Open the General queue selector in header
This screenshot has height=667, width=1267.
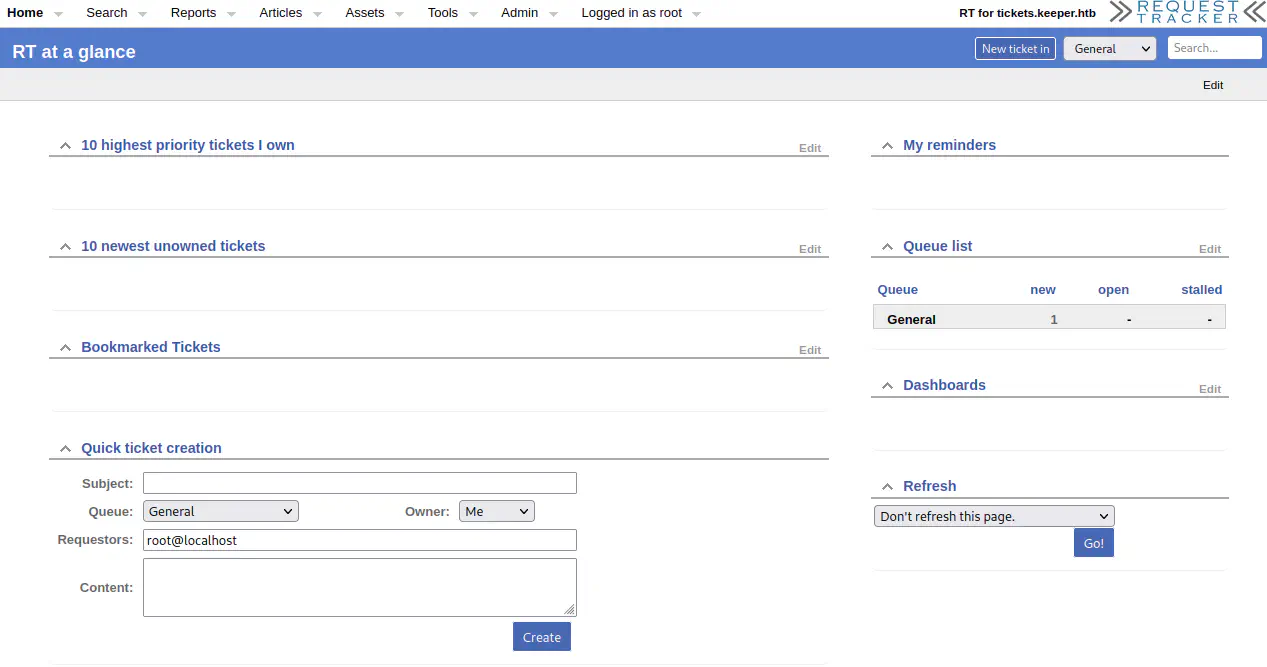click(1109, 48)
